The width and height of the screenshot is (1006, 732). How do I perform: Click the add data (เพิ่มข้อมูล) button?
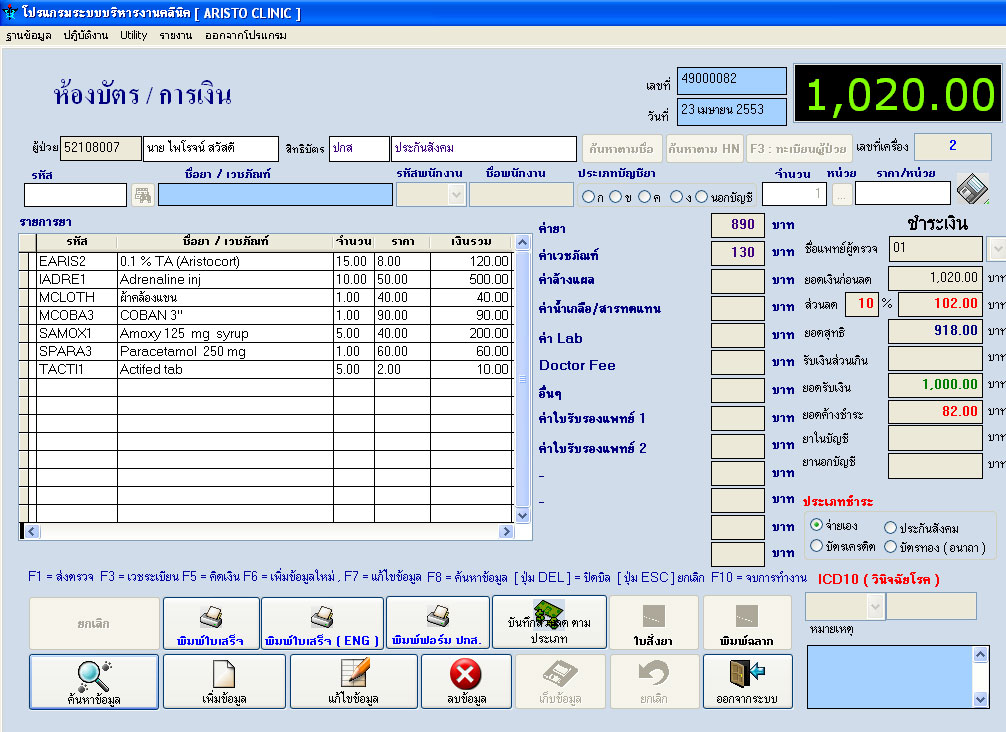(223, 681)
